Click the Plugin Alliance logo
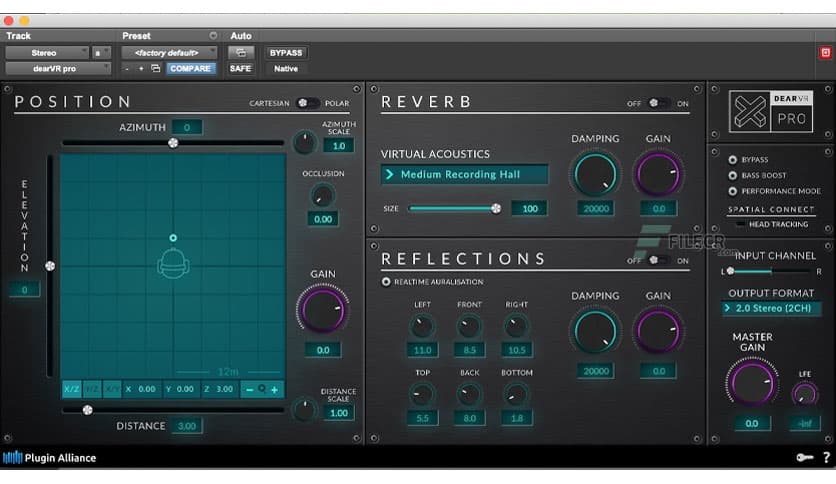Screen dimensions: 836x484 tap(50, 457)
